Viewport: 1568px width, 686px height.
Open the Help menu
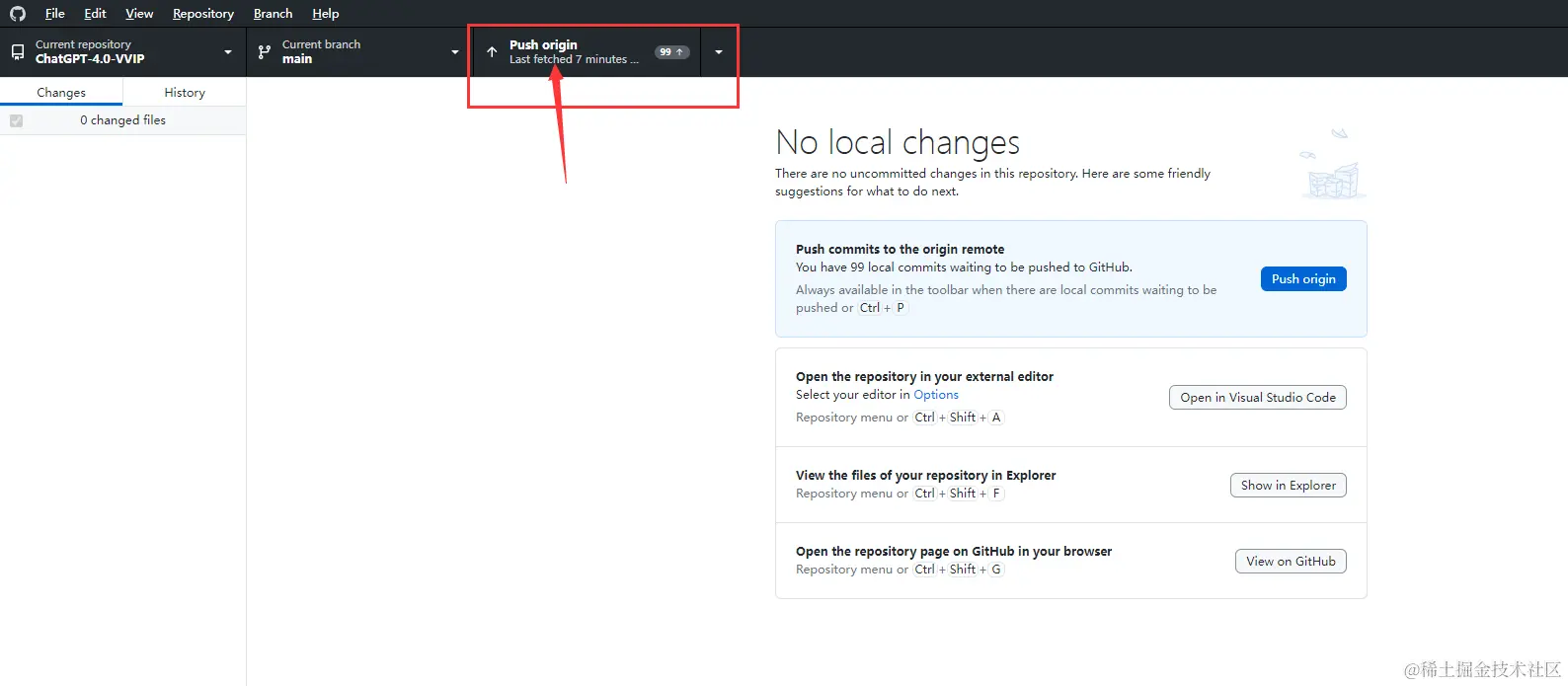pos(326,14)
